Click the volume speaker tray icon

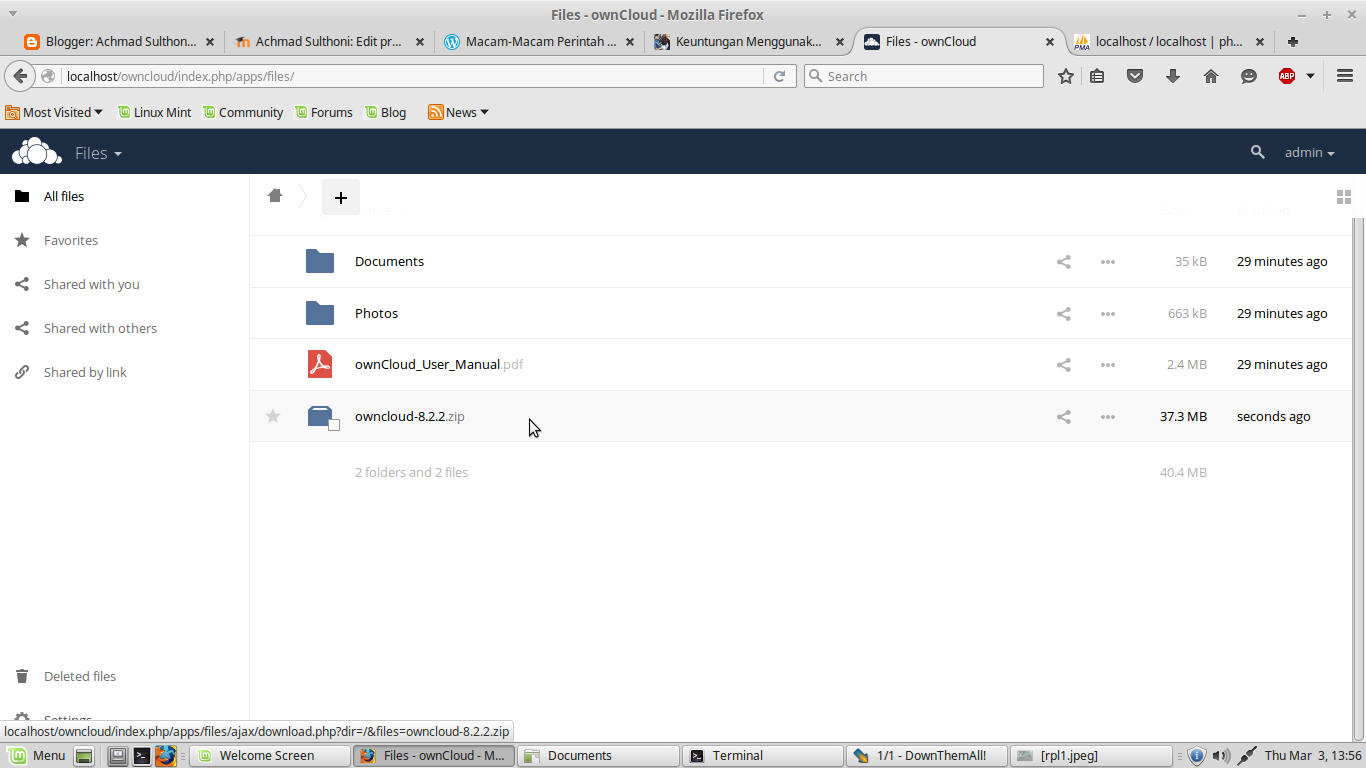tap(1222, 756)
